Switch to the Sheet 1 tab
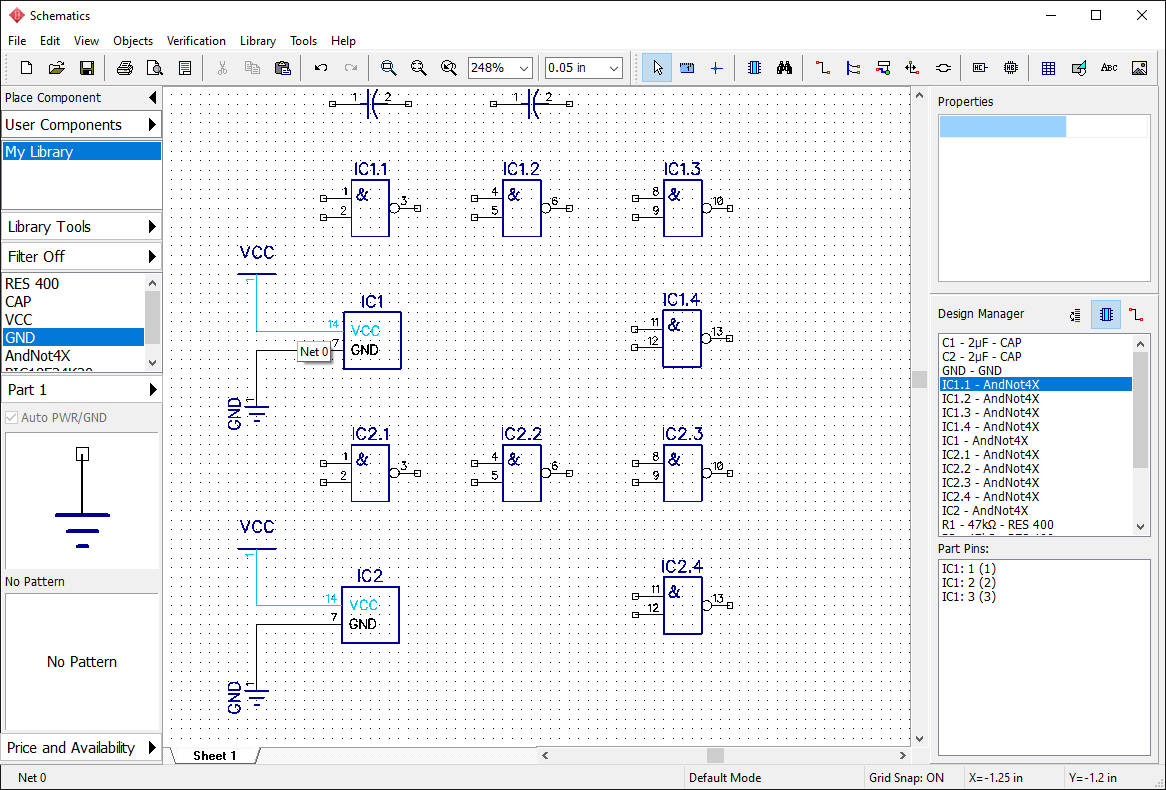Screen dimensions: 1166x790 [215, 755]
